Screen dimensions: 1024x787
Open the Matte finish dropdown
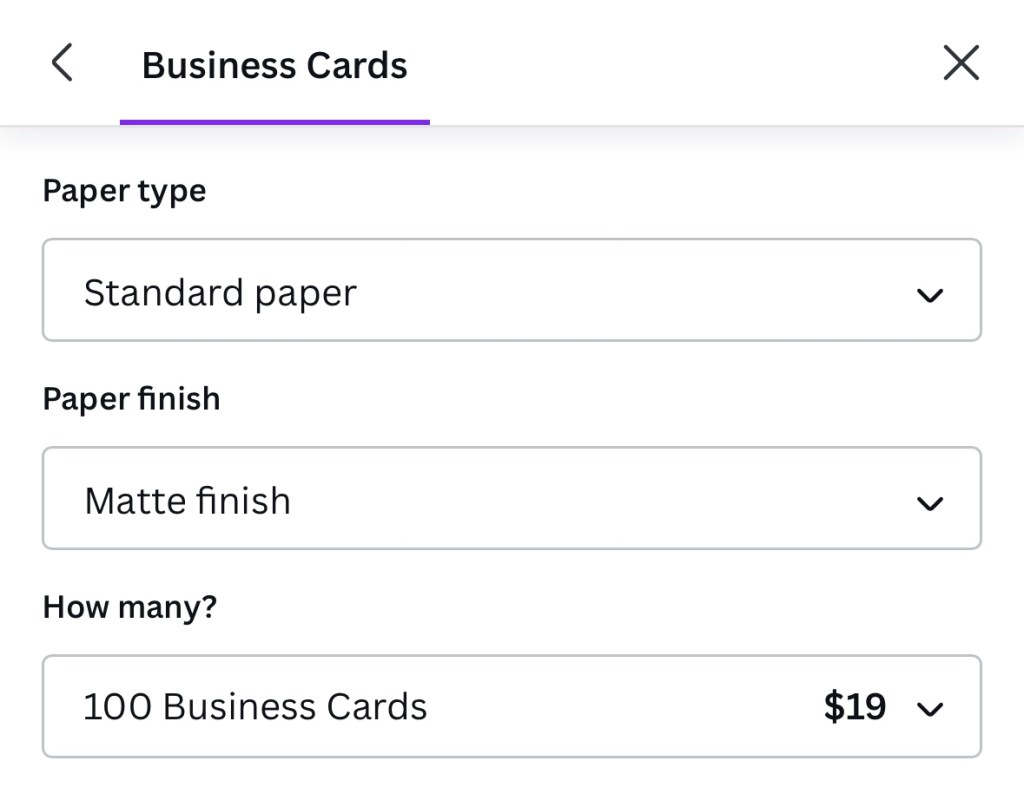pos(511,498)
